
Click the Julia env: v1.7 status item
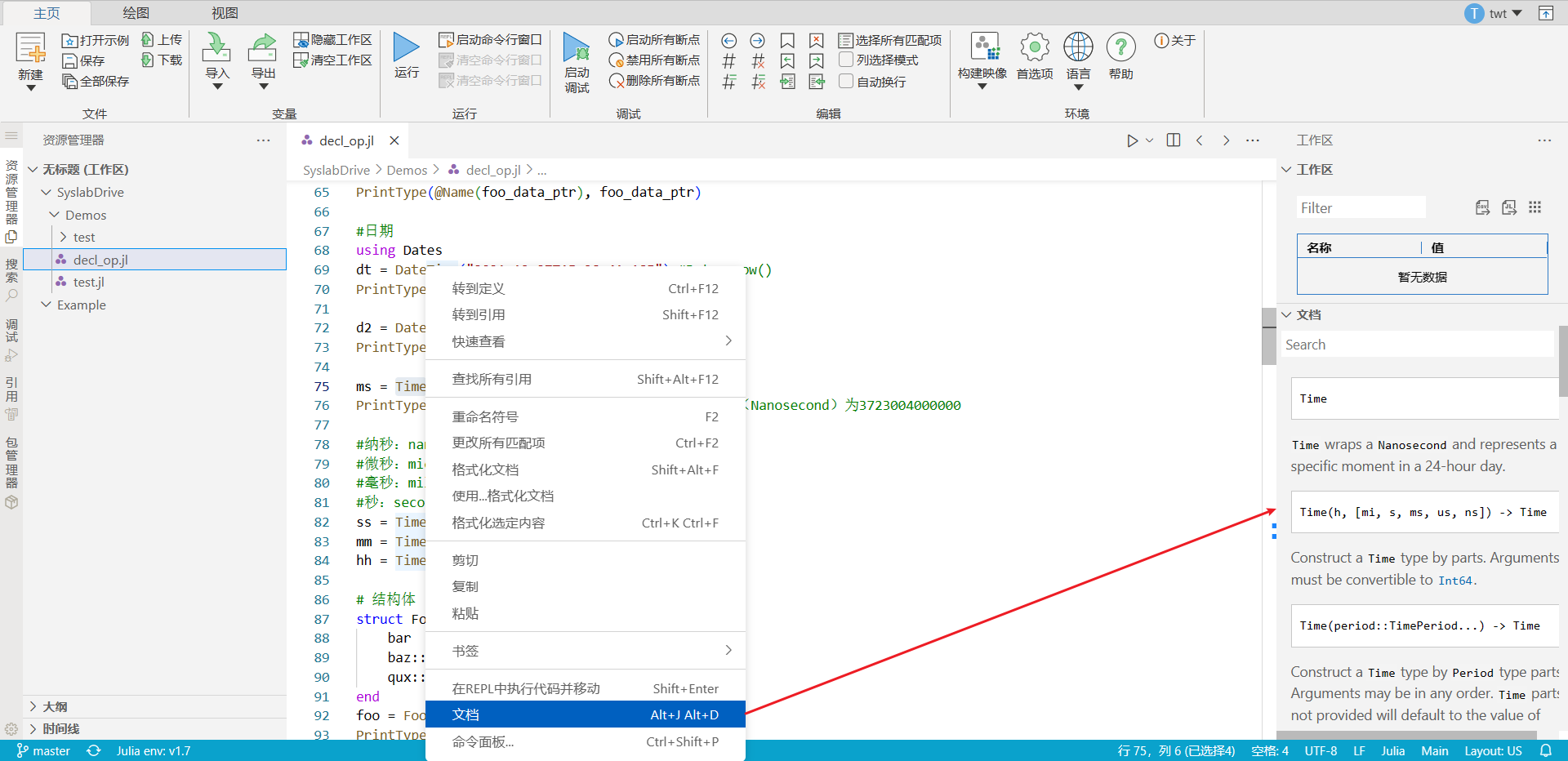[154, 750]
